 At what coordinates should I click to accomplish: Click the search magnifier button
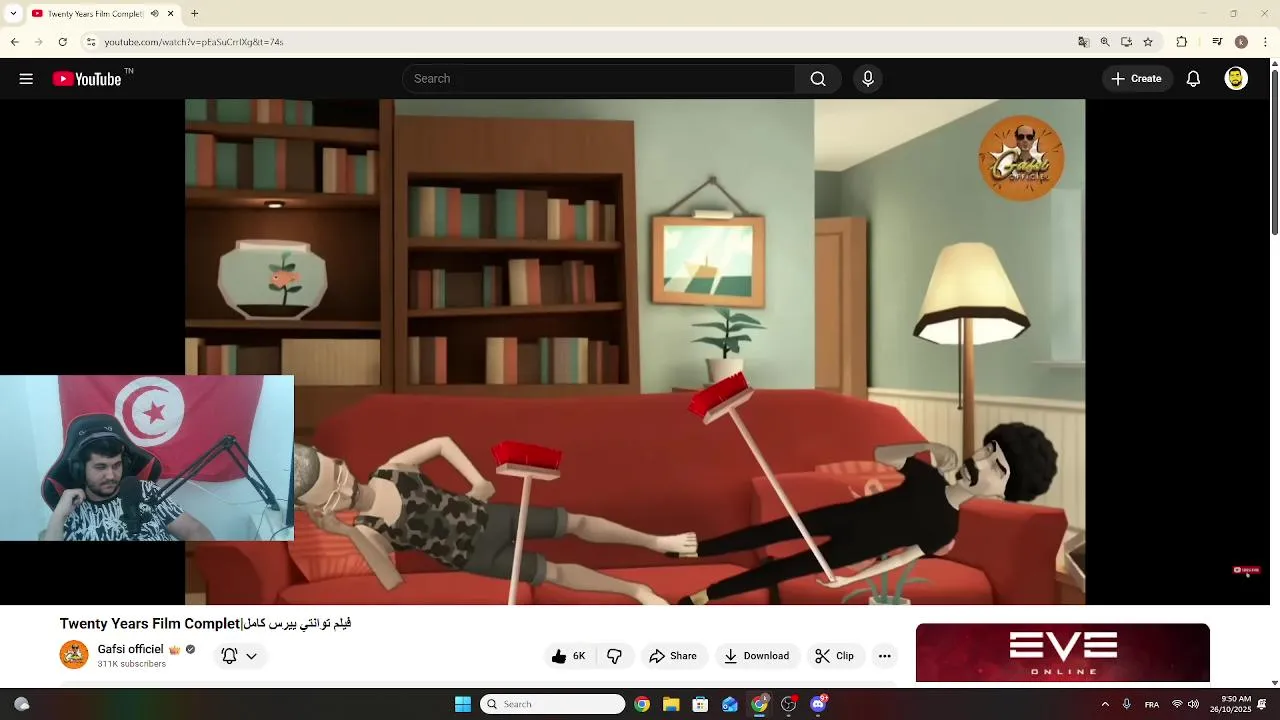tap(818, 79)
